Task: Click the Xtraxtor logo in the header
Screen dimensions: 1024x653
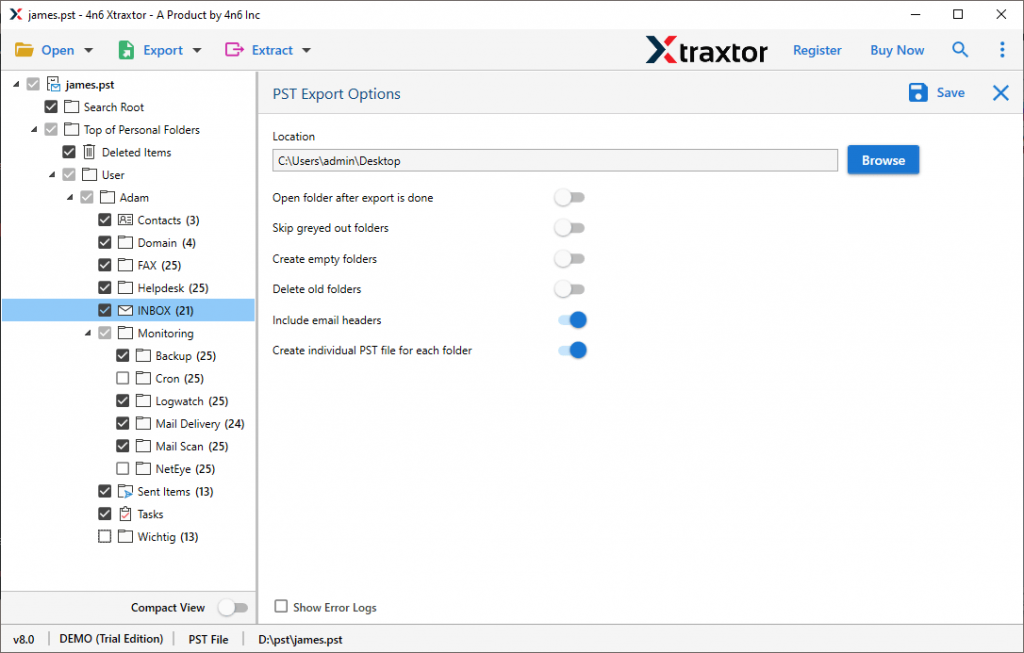Action: (x=706, y=49)
